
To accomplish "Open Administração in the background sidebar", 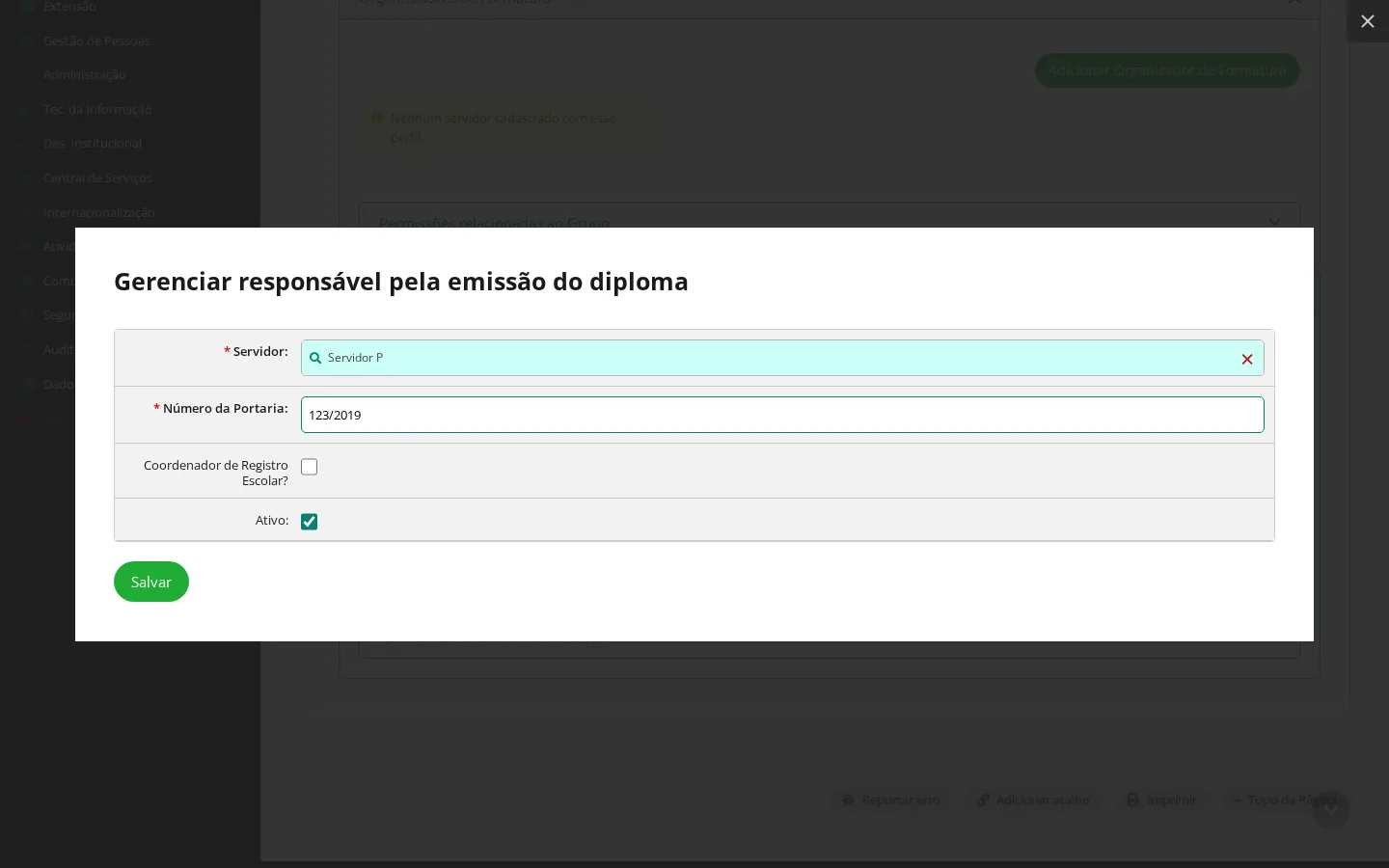I will [84, 75].
